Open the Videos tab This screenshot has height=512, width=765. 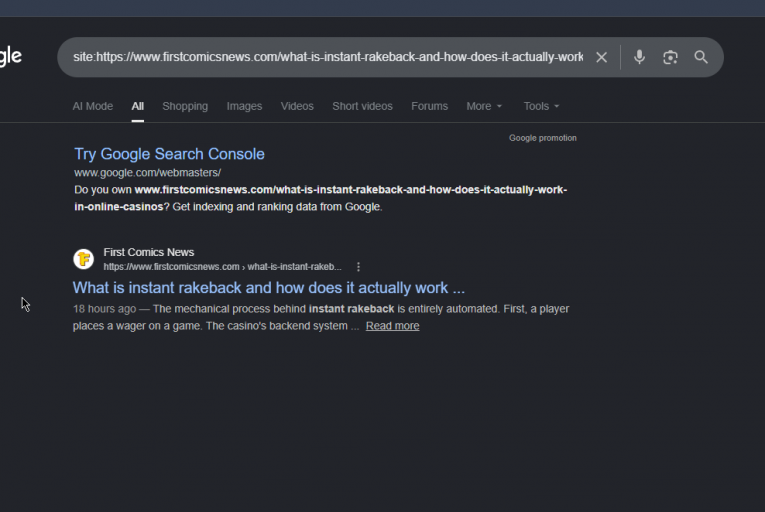click(297, 106)
